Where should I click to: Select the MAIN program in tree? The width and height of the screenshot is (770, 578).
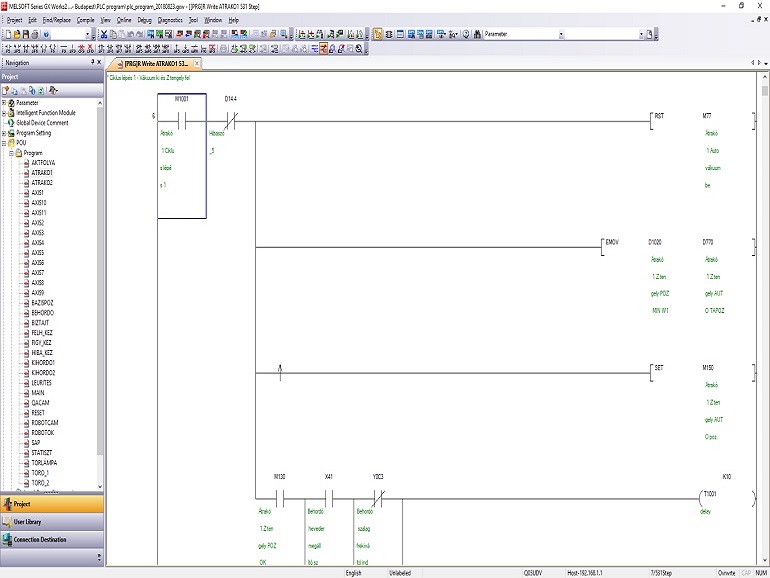38,393
